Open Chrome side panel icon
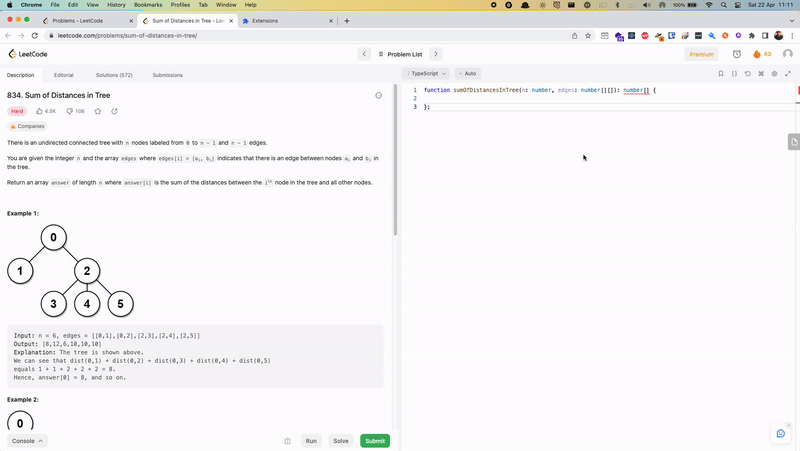This screenshot has width=800, height=451. click(x=765, y=35)
